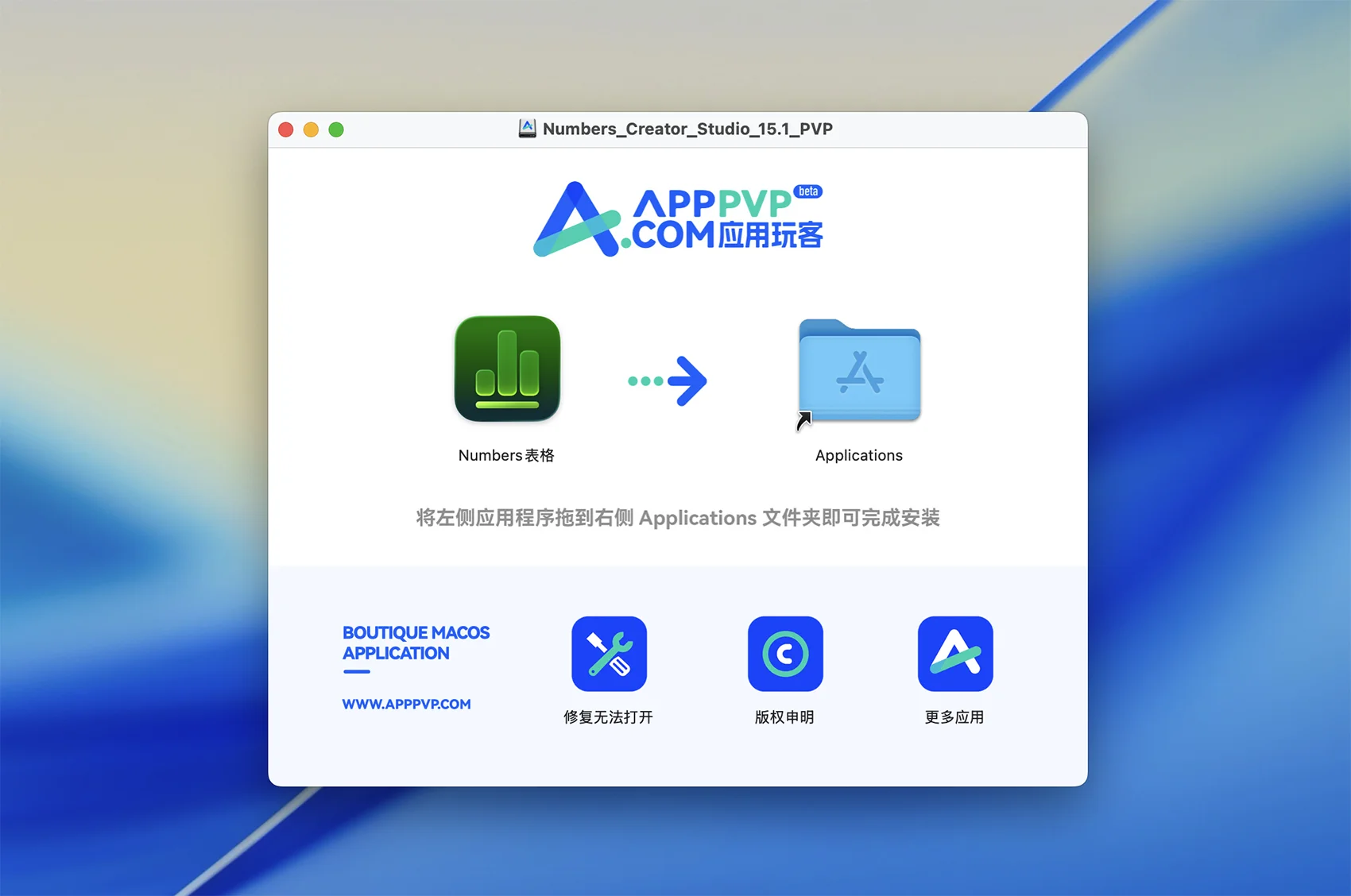This screenshot has height=896, width=1351.
Task: Click the beta badge on the logo
Action: pyautogui.click(x=808, y=191)
